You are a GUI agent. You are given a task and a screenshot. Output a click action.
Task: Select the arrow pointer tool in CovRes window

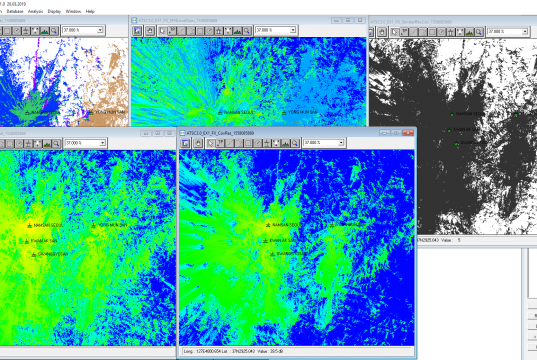point(211,143)
